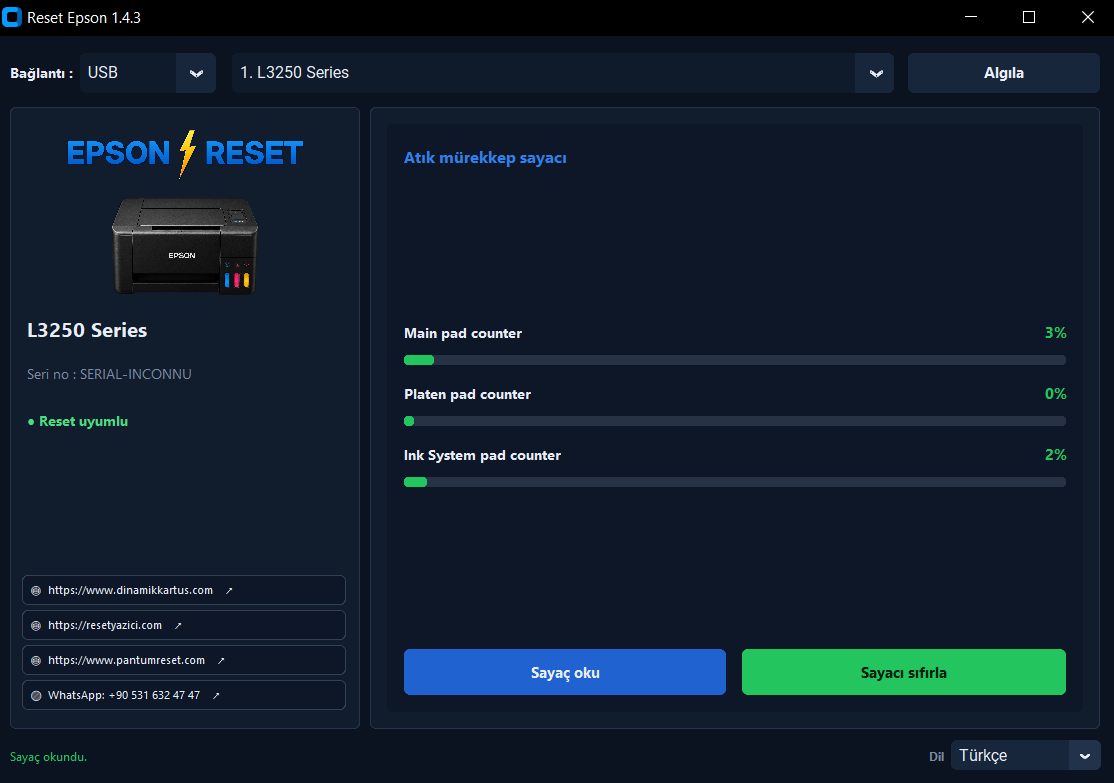Viewport: 1114px width, 783px height.
Task: Click the 'Atık mürekkep sayacı' heading
Action: [x=485, y=158]
